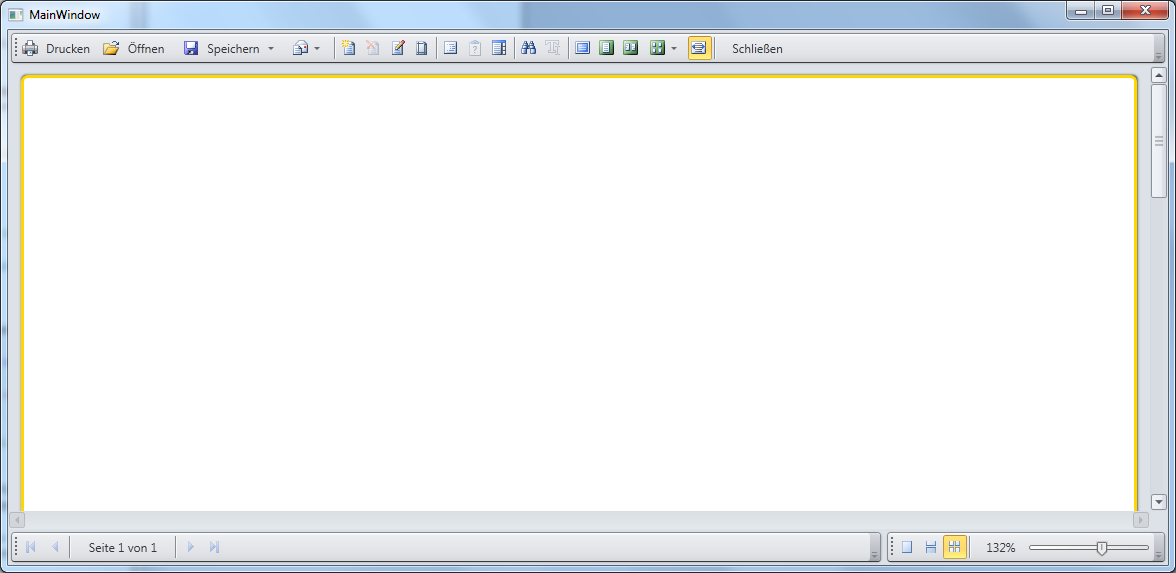Screen dimensions: 1176x573
Task: Click the Speichern save button
Action: point(222,49)
